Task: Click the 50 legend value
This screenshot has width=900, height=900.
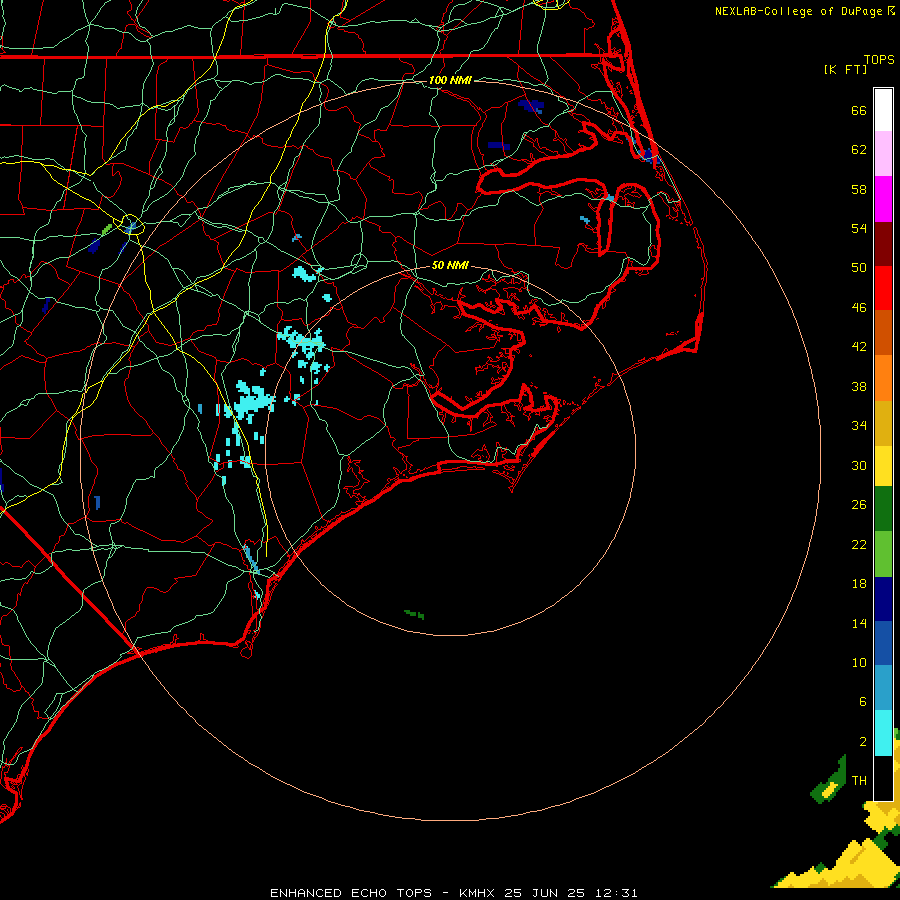Action: (859, 268)
